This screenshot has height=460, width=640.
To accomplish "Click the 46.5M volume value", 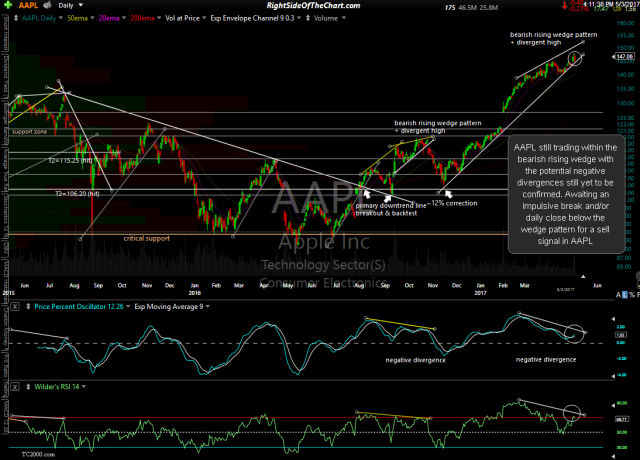I will coord(467,7).
